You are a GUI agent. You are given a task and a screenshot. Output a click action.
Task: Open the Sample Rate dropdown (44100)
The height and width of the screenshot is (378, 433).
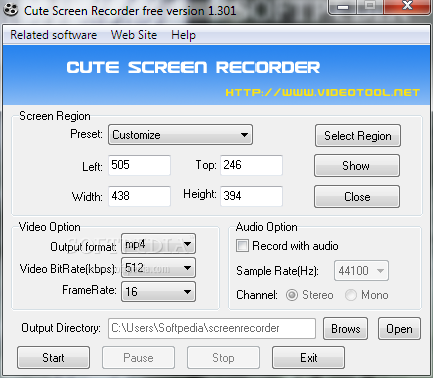tap(361, 271)
